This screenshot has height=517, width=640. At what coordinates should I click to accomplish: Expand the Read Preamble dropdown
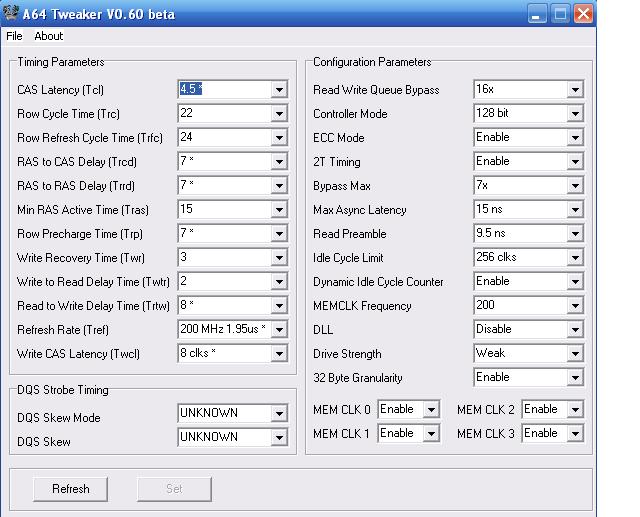[x=575, y=234]
